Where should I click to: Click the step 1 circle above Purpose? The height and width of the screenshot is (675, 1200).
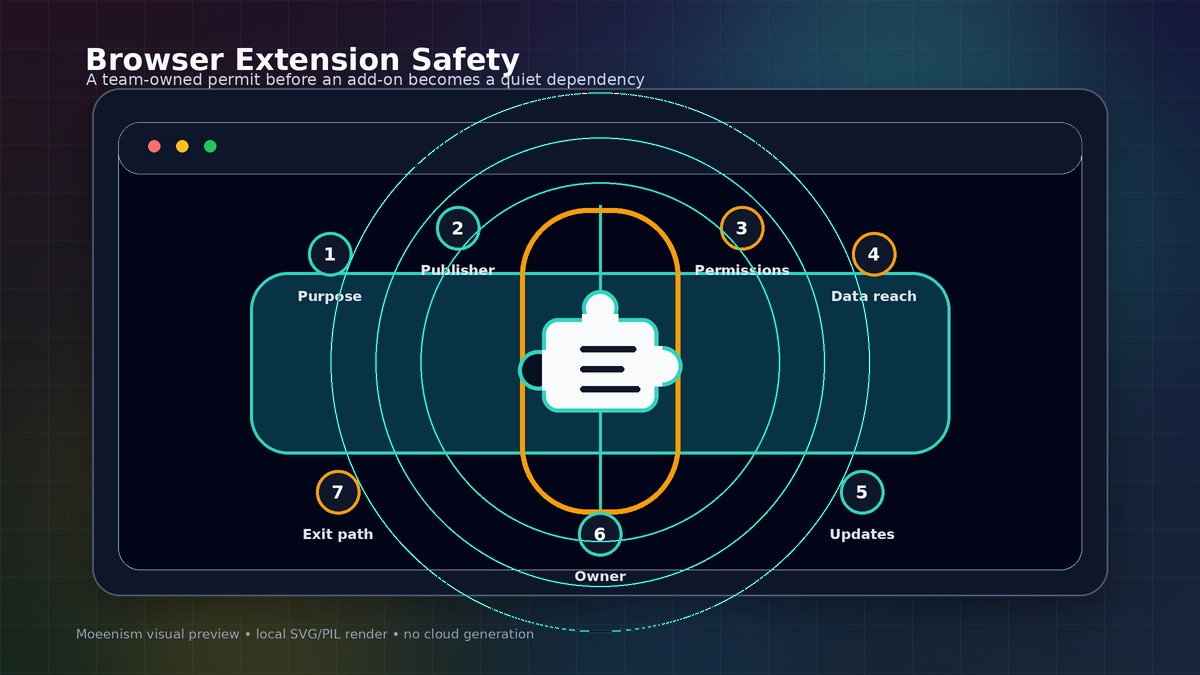pyautogui.click(x=330, y=254)
